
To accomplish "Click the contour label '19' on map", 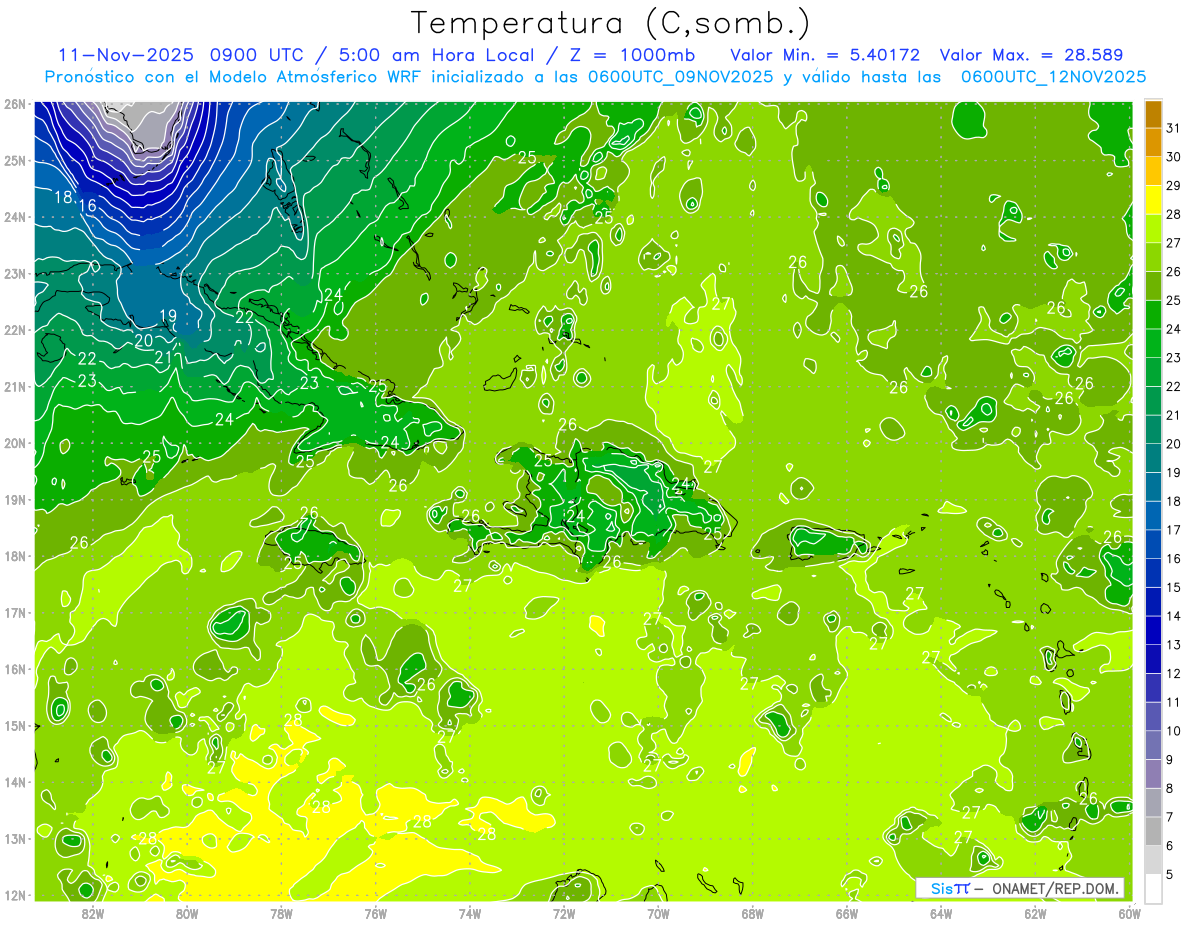I will tap(168, 316).
